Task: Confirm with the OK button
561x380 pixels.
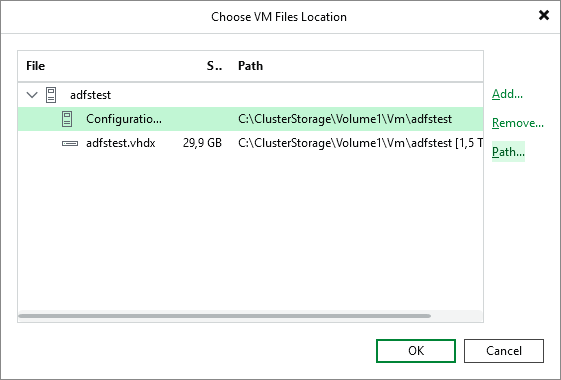Action: click(x=416, y=351)
